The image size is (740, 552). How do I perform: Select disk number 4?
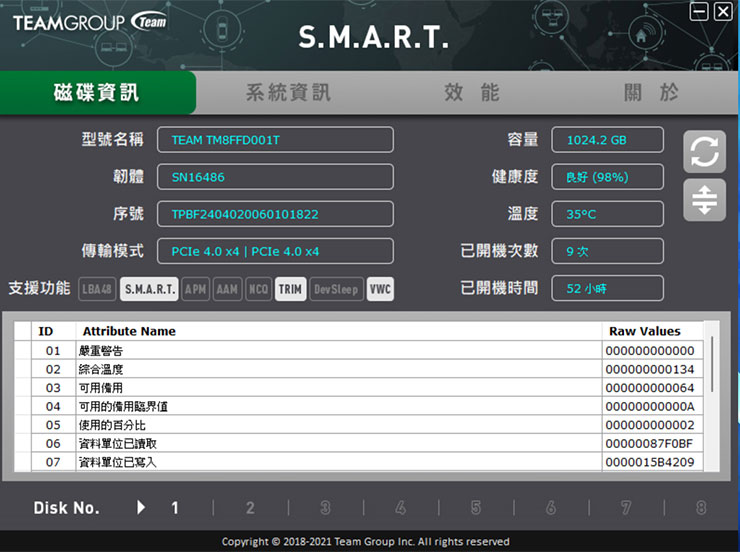point(400,508)
